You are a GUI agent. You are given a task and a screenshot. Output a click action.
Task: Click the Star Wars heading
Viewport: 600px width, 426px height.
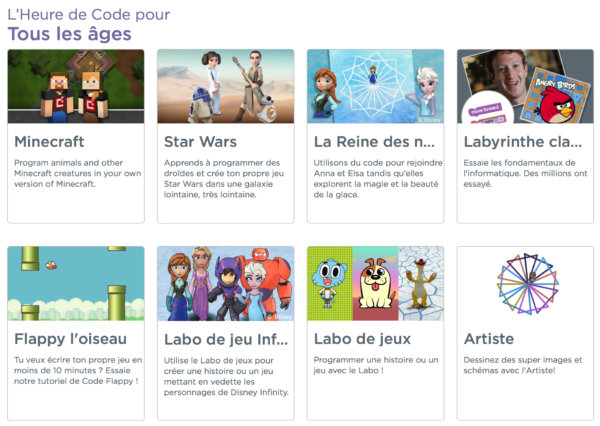[201, 142]
